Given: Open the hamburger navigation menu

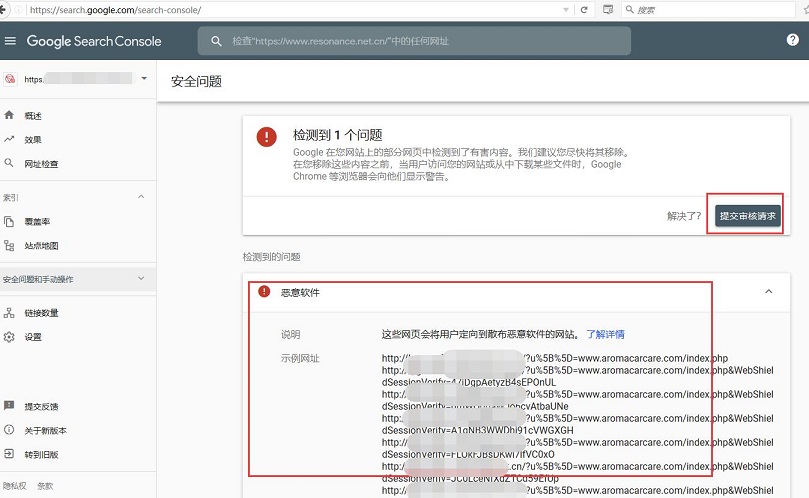Looking at the screenshot, I should click(10, 41).
